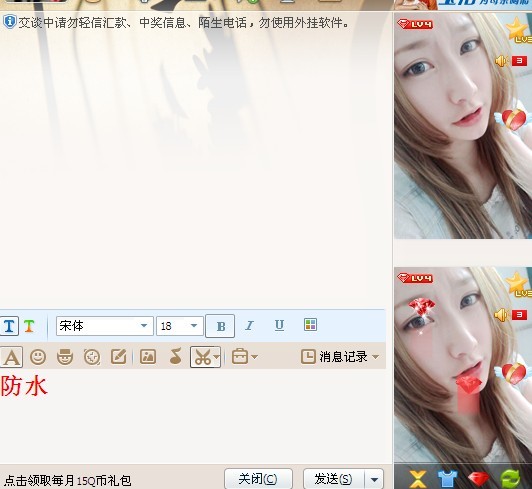
Task: Open the handwriting input pad icon
Action: tap(119, 357)
